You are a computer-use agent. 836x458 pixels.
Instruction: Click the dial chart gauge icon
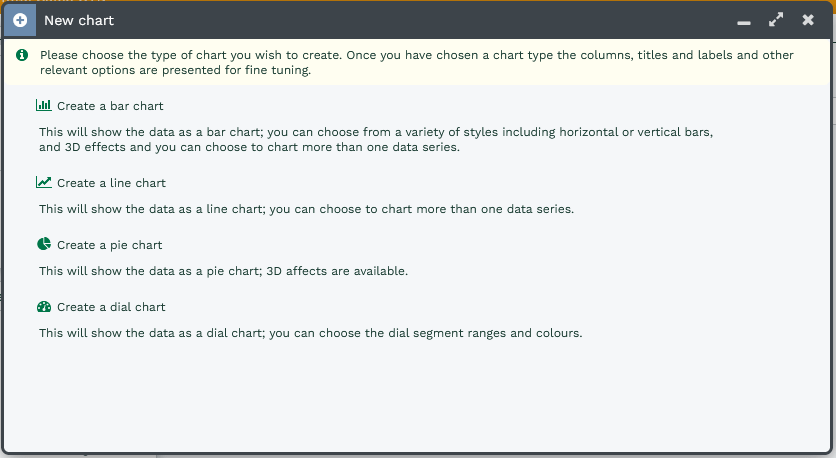tap(43, 307)
